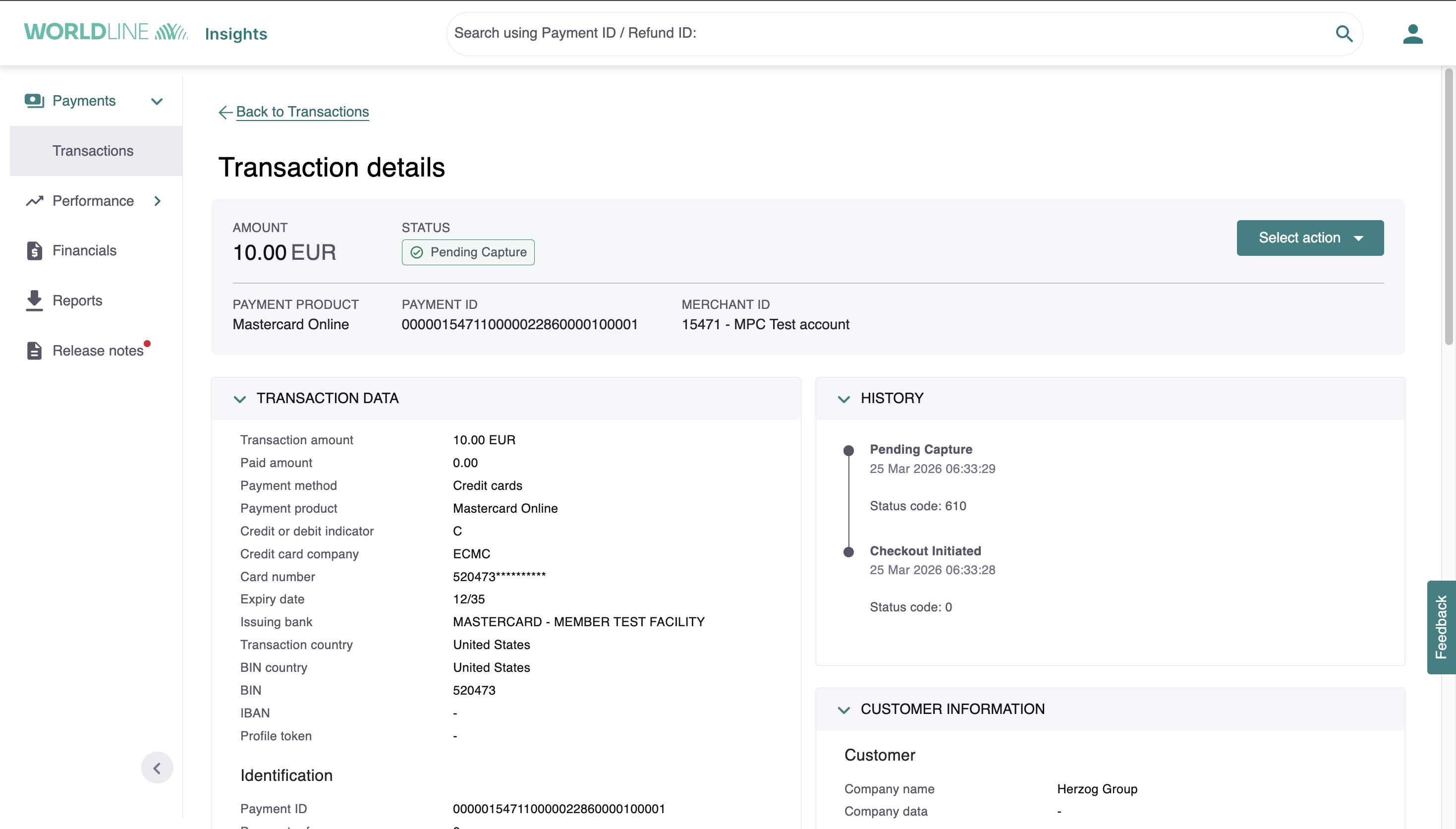The image size is (1456, 829).
Task: Click the header Payment ID value 000001547110000022860000100001
Action: 519,325
